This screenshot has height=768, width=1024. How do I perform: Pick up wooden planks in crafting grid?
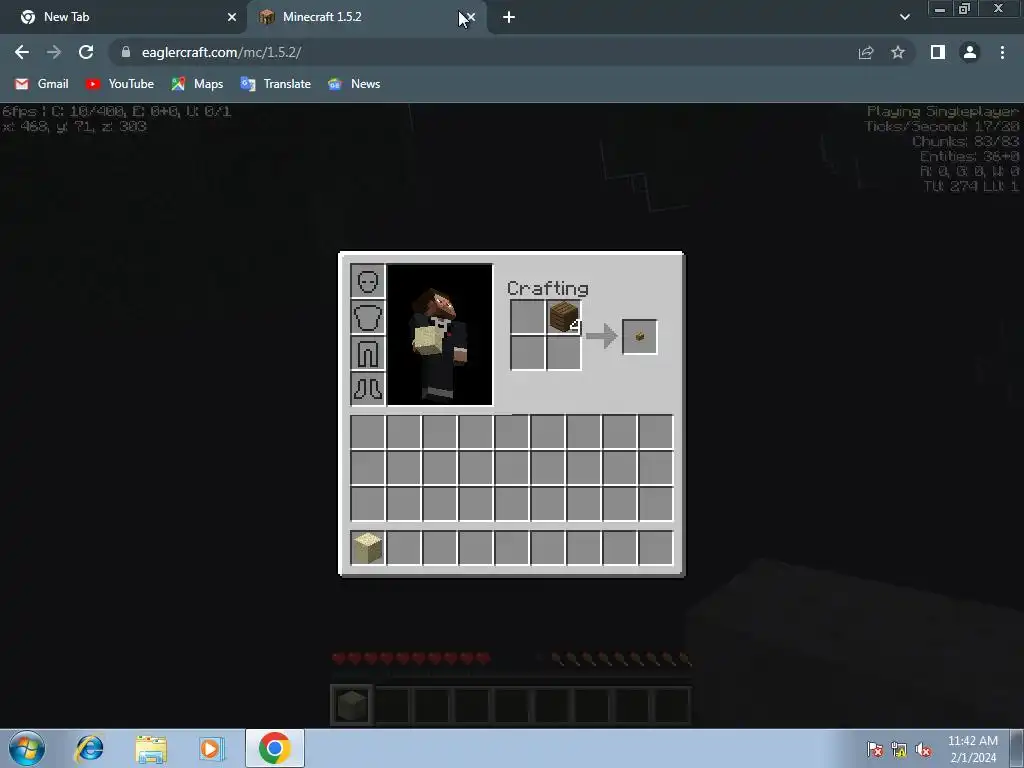563,317
